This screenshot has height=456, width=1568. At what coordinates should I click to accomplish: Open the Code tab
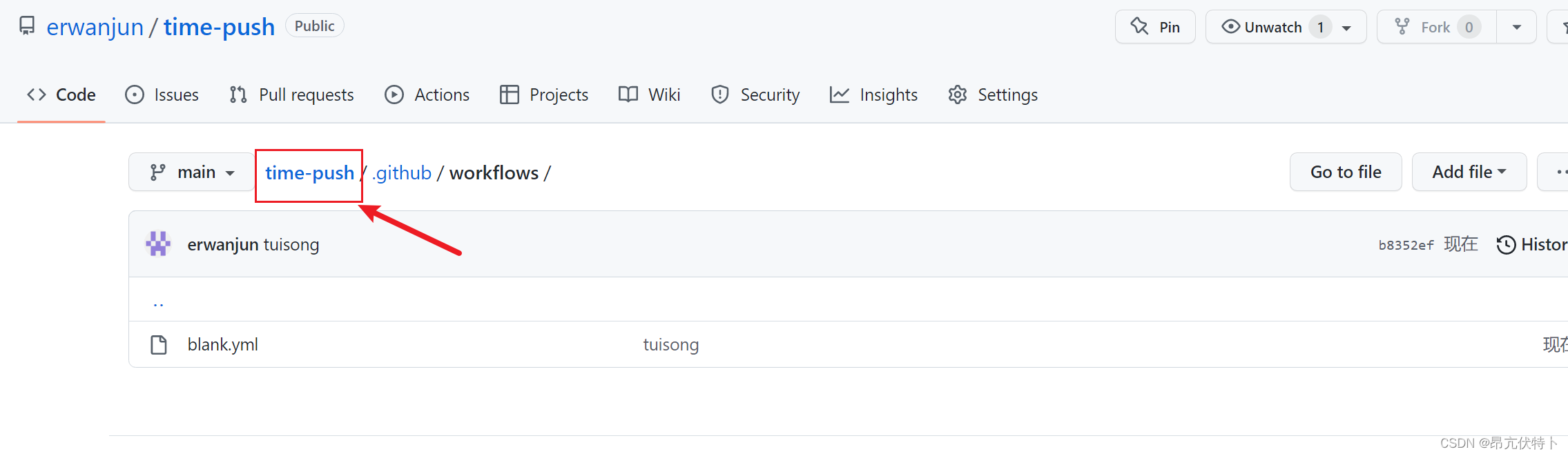point(61,95)
